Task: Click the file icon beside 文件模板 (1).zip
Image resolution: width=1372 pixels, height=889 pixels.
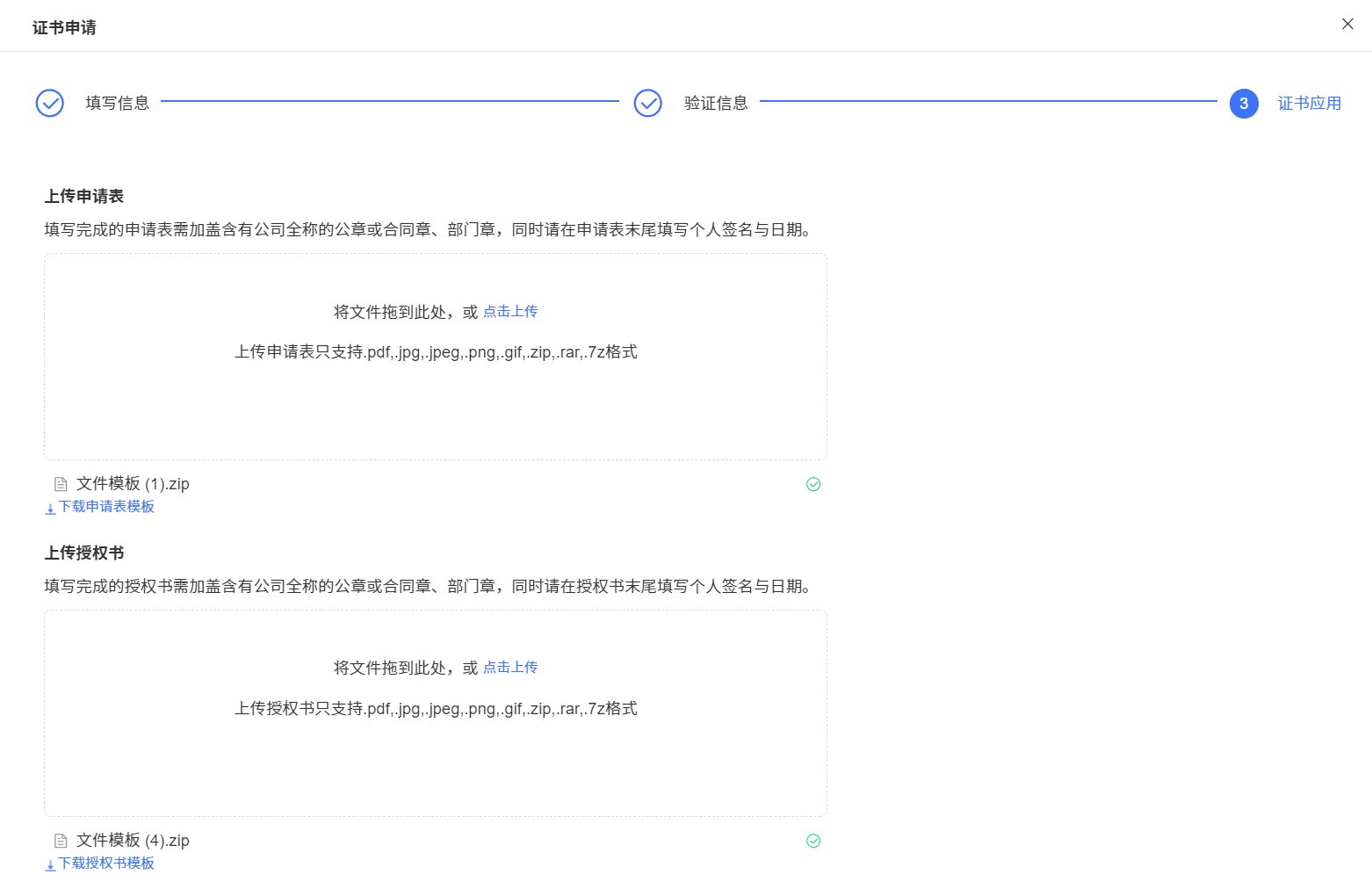Action: point(61,484)
